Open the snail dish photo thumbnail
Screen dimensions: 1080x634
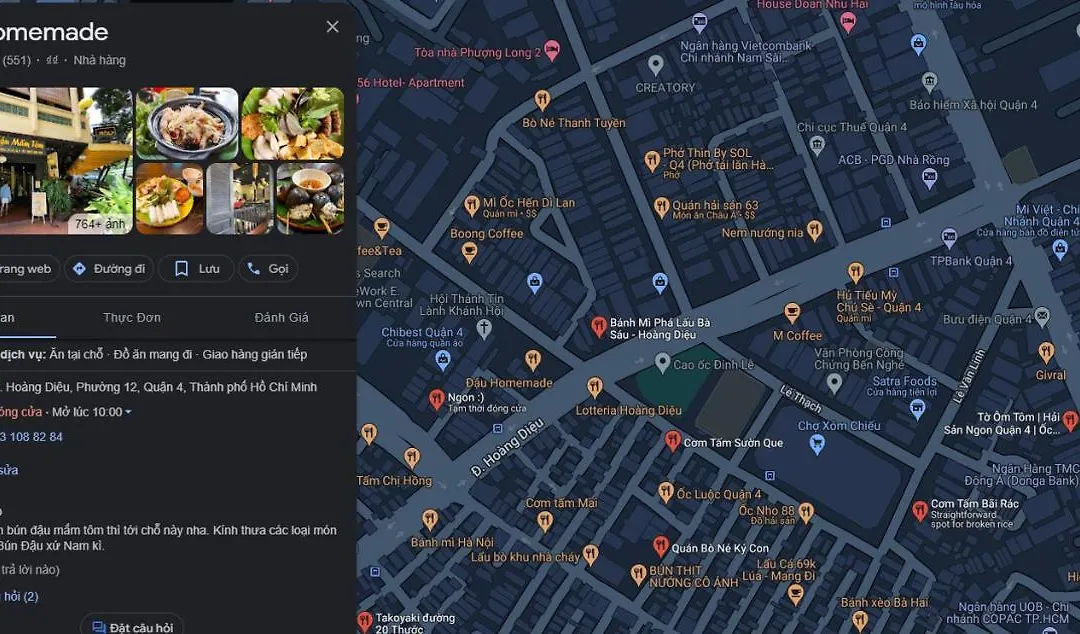310,198
